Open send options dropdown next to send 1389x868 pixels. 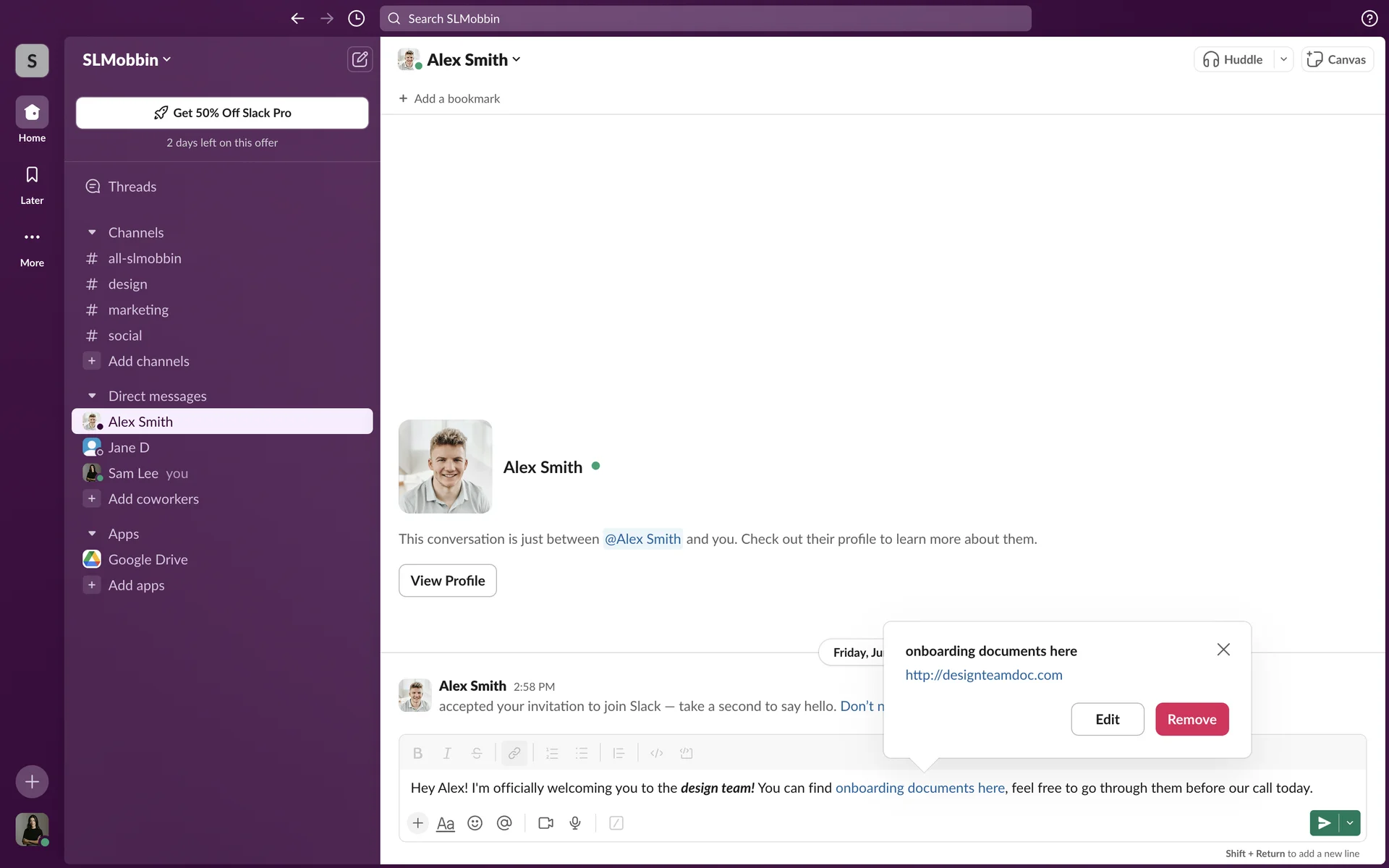tap(1350, 823)
